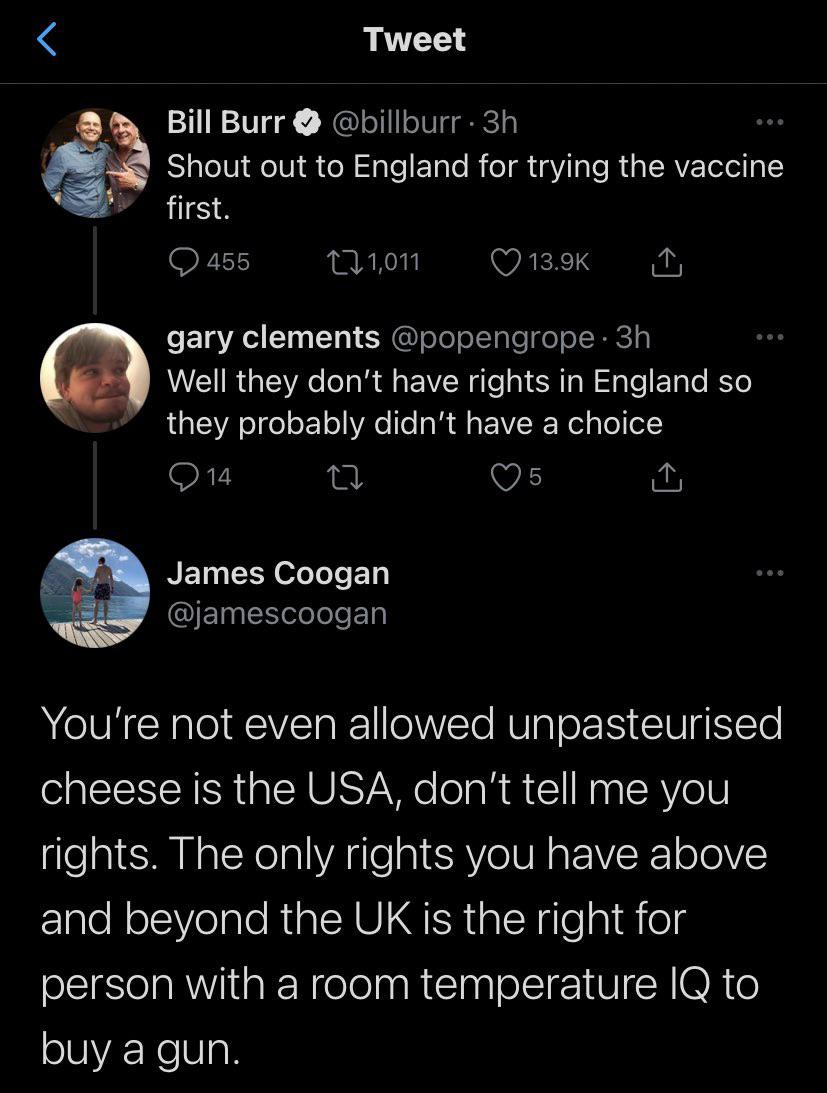Open the @billburr handle
Screen dimensions: 827x1093
(398, 123)
